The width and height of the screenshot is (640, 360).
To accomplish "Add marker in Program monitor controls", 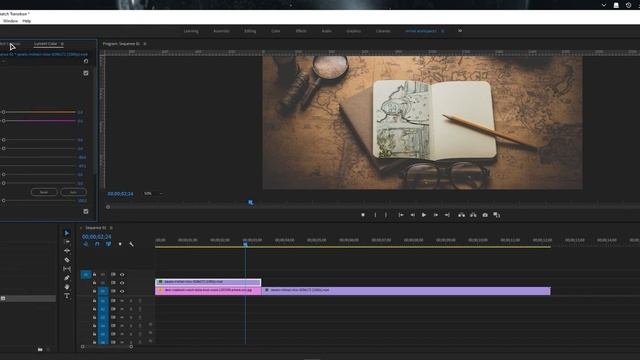I will pos(363,215).
